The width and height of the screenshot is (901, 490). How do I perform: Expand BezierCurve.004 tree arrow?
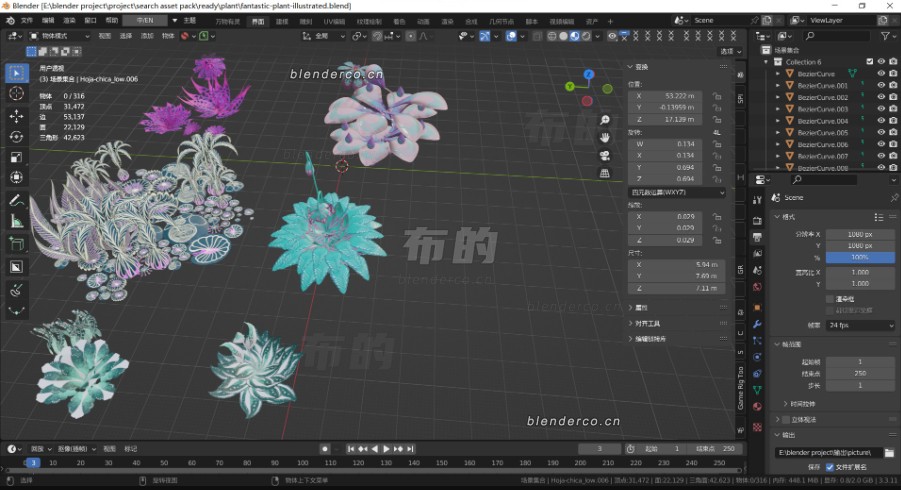point(778,121)
